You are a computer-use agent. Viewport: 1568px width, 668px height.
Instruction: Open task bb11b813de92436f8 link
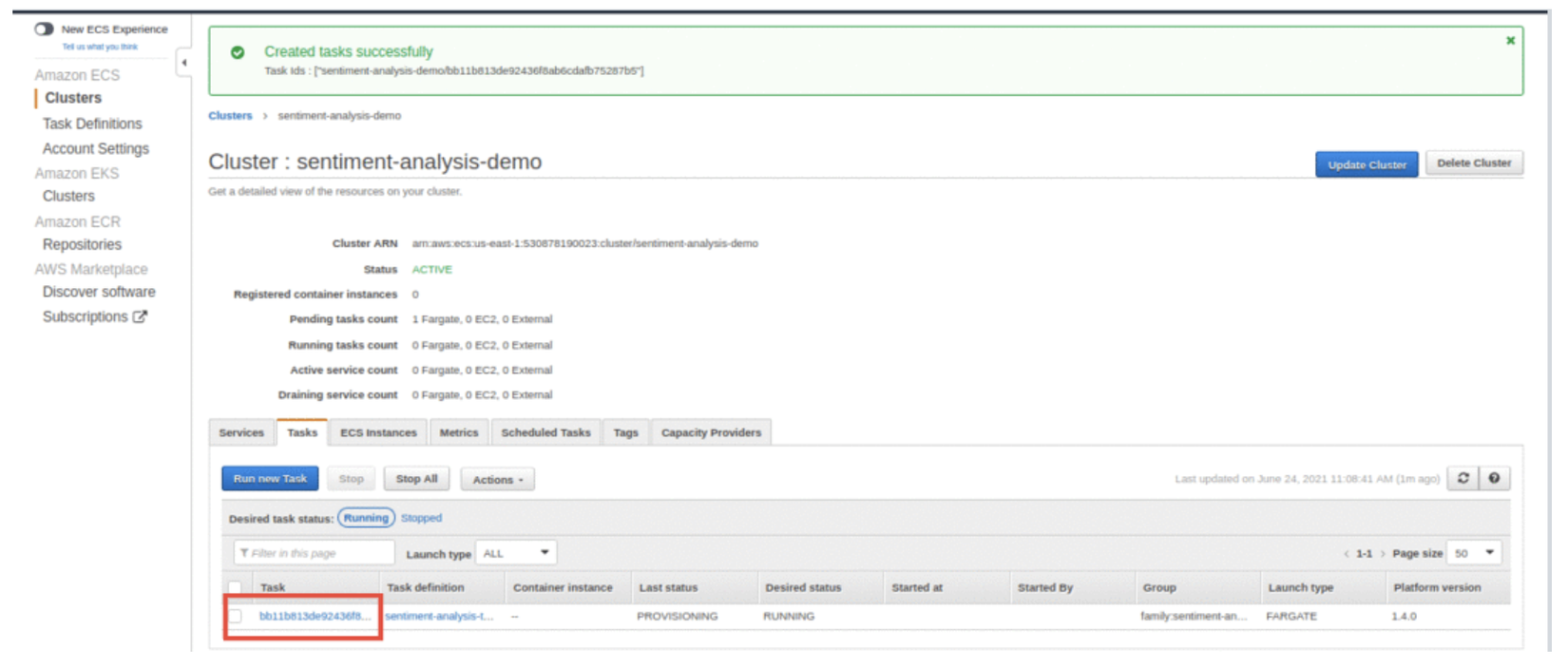coord(315,616)
